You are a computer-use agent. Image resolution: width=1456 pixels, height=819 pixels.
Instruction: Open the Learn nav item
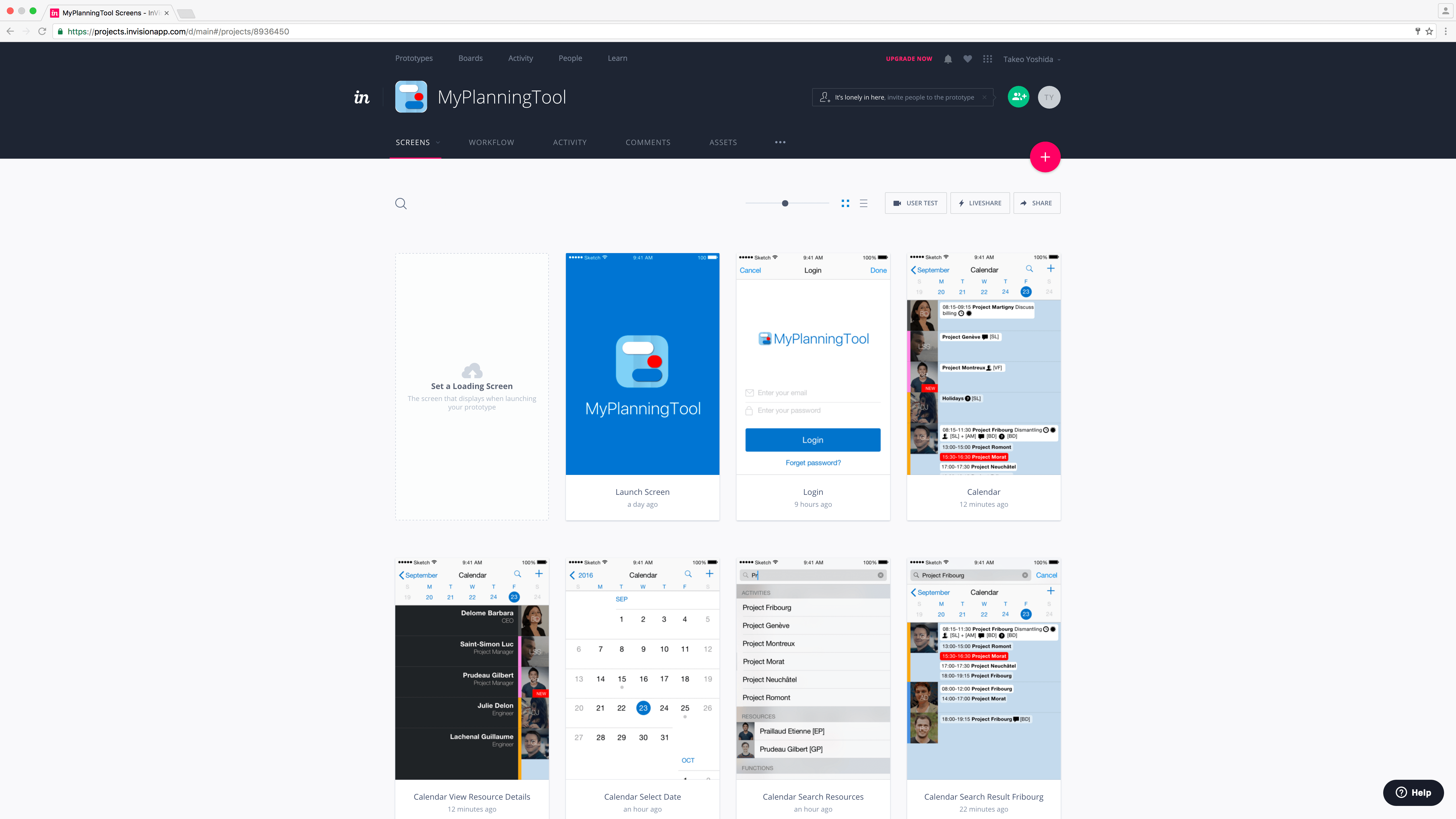(x=617, y=58)
